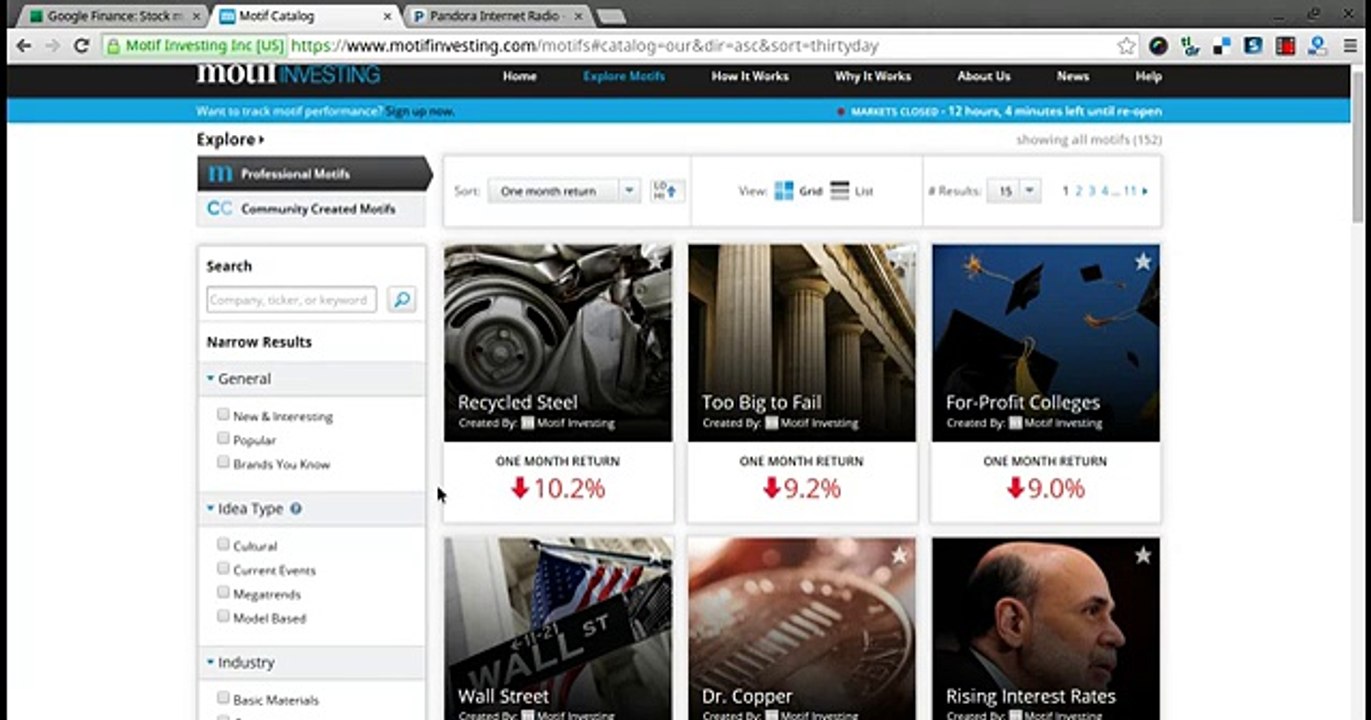Screen dimensions: 1371x720
Task: Check the Basic Materials industry filter
Action: tap(223, 698)
